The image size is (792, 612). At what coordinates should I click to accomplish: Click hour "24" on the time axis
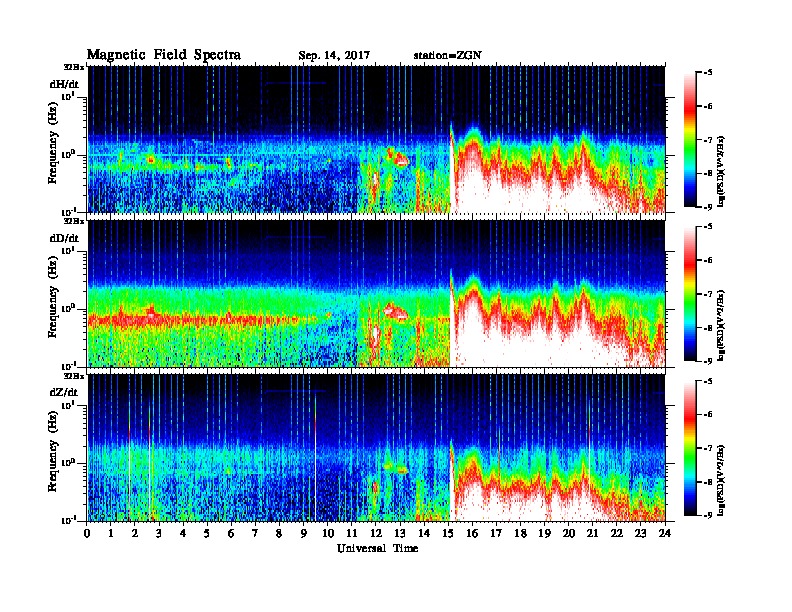(665, 533)
